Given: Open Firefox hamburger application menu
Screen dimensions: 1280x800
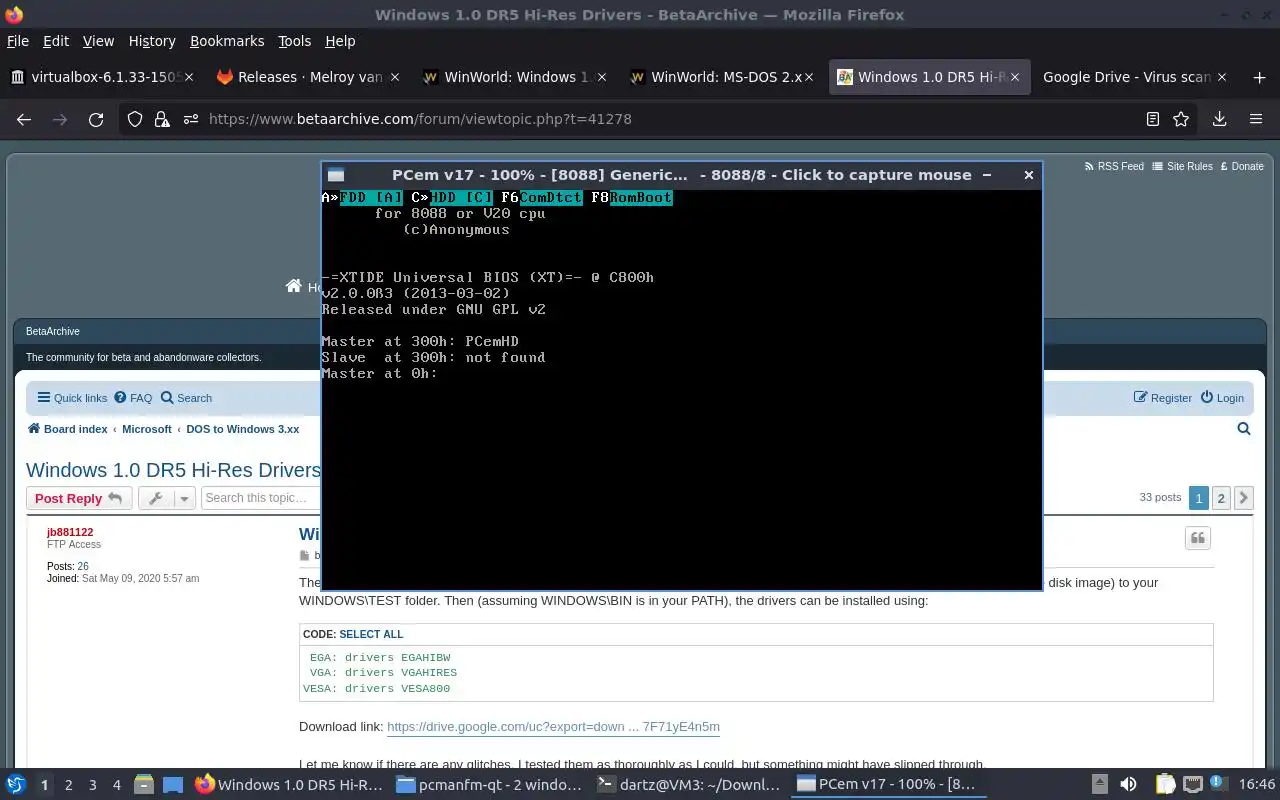Looking at the screenshot, I should point(1256,119).
